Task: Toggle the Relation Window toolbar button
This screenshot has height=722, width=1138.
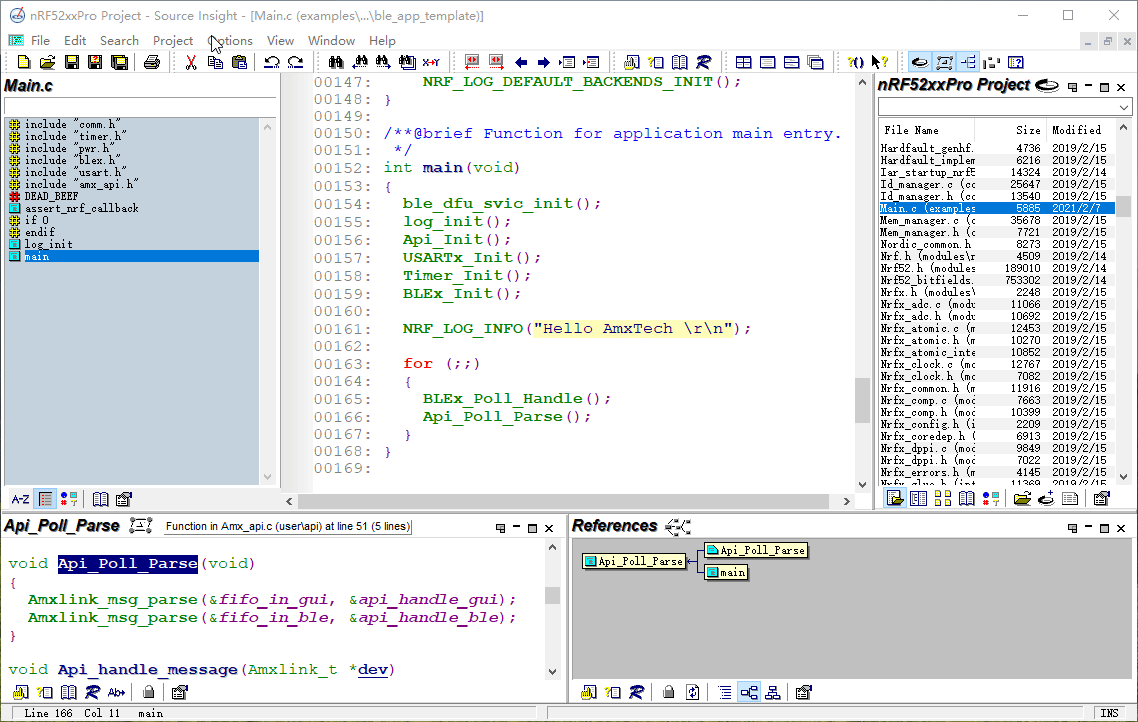Action: pyautogui.click(x=967, y=62)
